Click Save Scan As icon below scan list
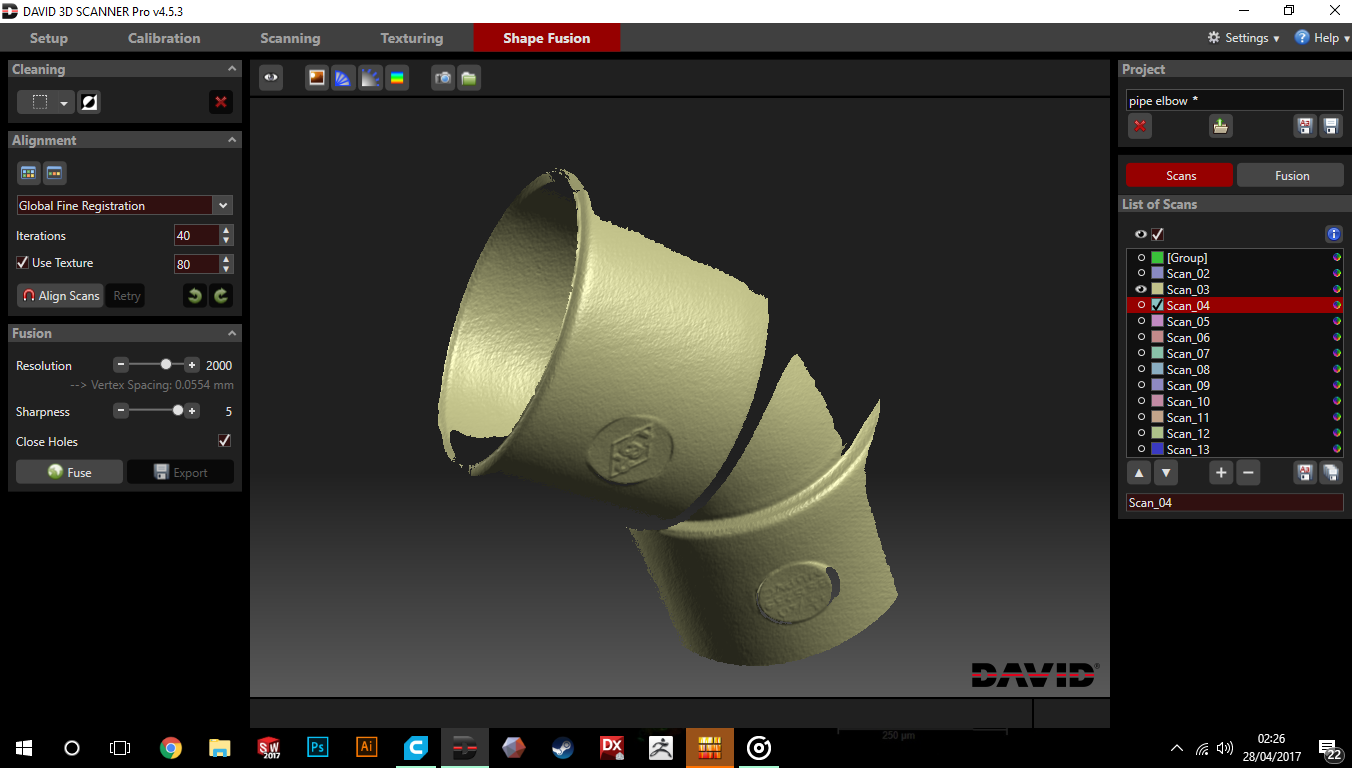1352x768 pixels. (1305, 473)
